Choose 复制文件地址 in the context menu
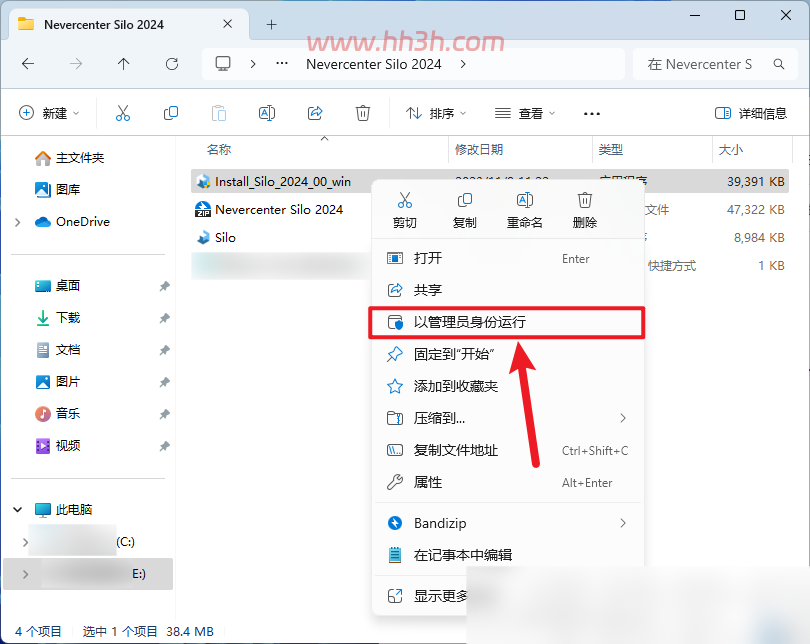The image size is (810, 644). click(508, 450)
